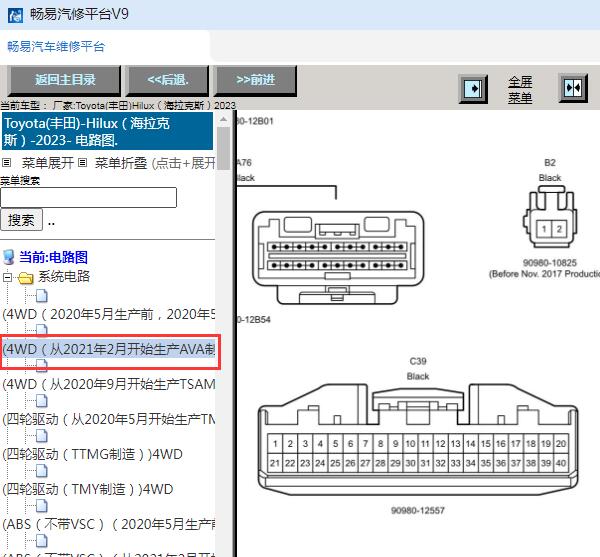Image resolution: width=600 pixels, height=557 pixels.
Task: Open ABS（不带VSC）2020年5月生产前 item
Action: pyautogui.click(x=108, y=524)
